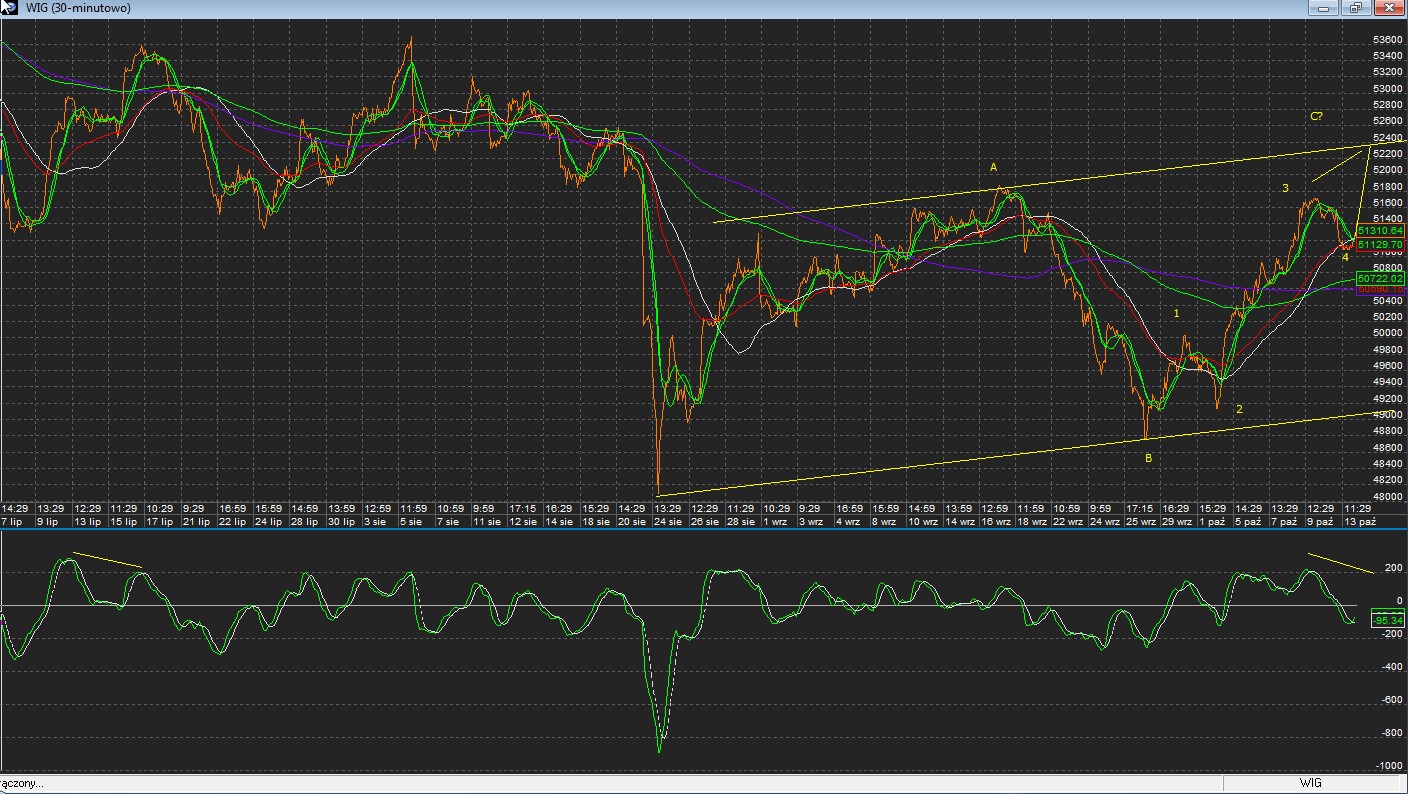Click the 51310.64 price label on axis
The height and width of the screenshot is (794, 1408).
1380,231
